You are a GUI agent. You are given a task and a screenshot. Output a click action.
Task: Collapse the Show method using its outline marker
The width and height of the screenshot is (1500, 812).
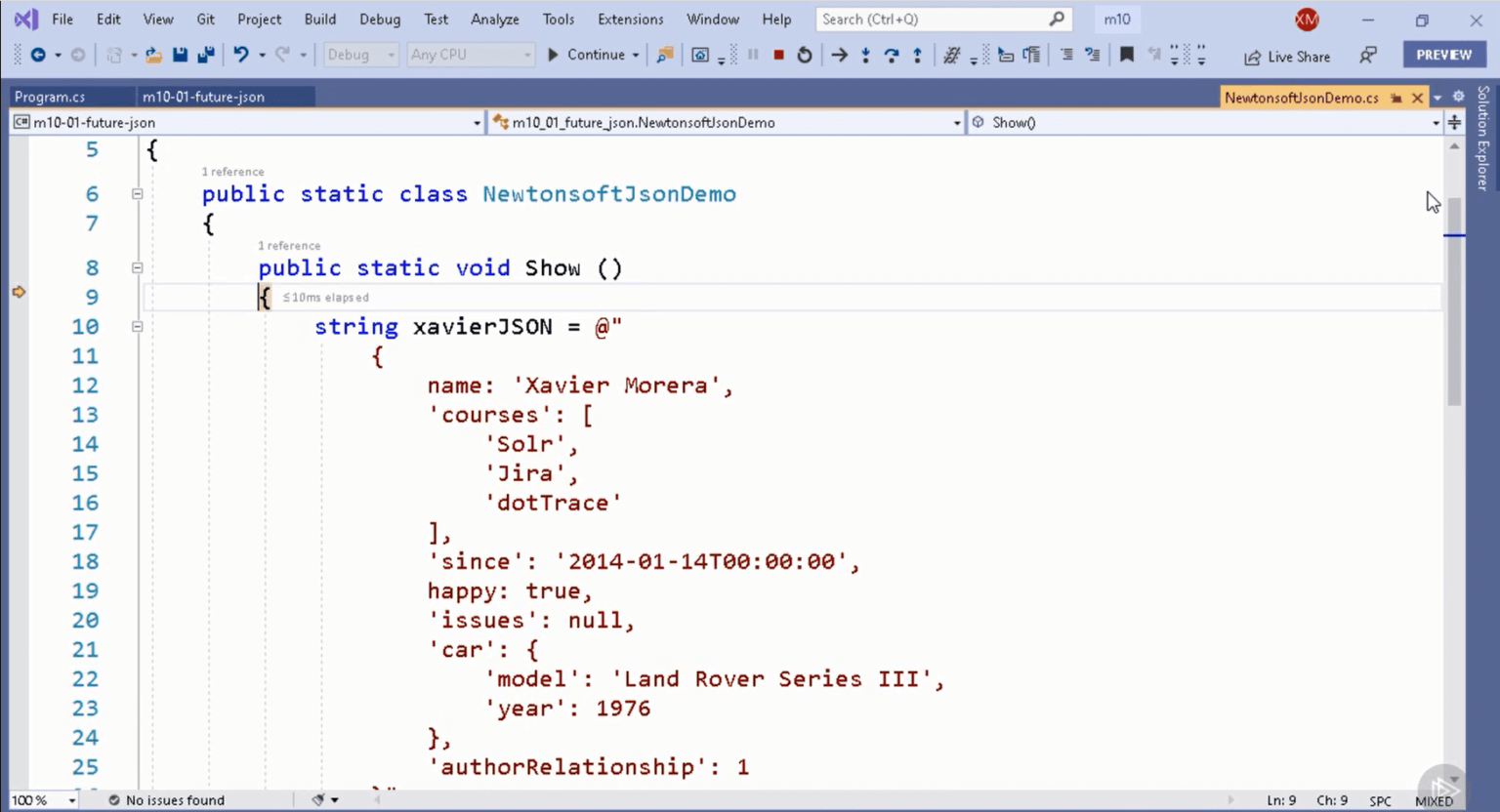coord(138,267)
